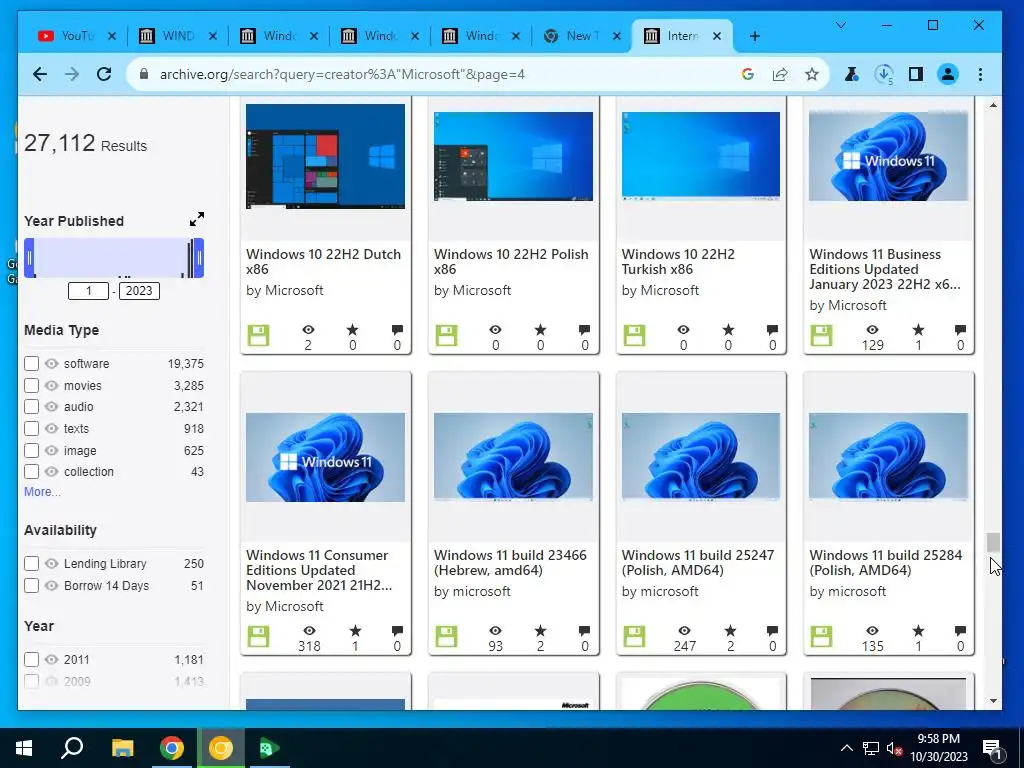
Task: Check the software media type
Action: pyautogui.click(x=31, y=364)
